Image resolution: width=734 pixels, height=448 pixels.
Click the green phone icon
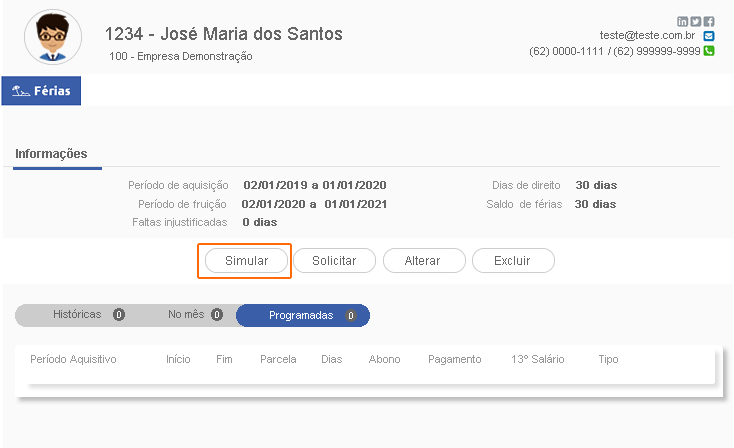tap(709, 51)
